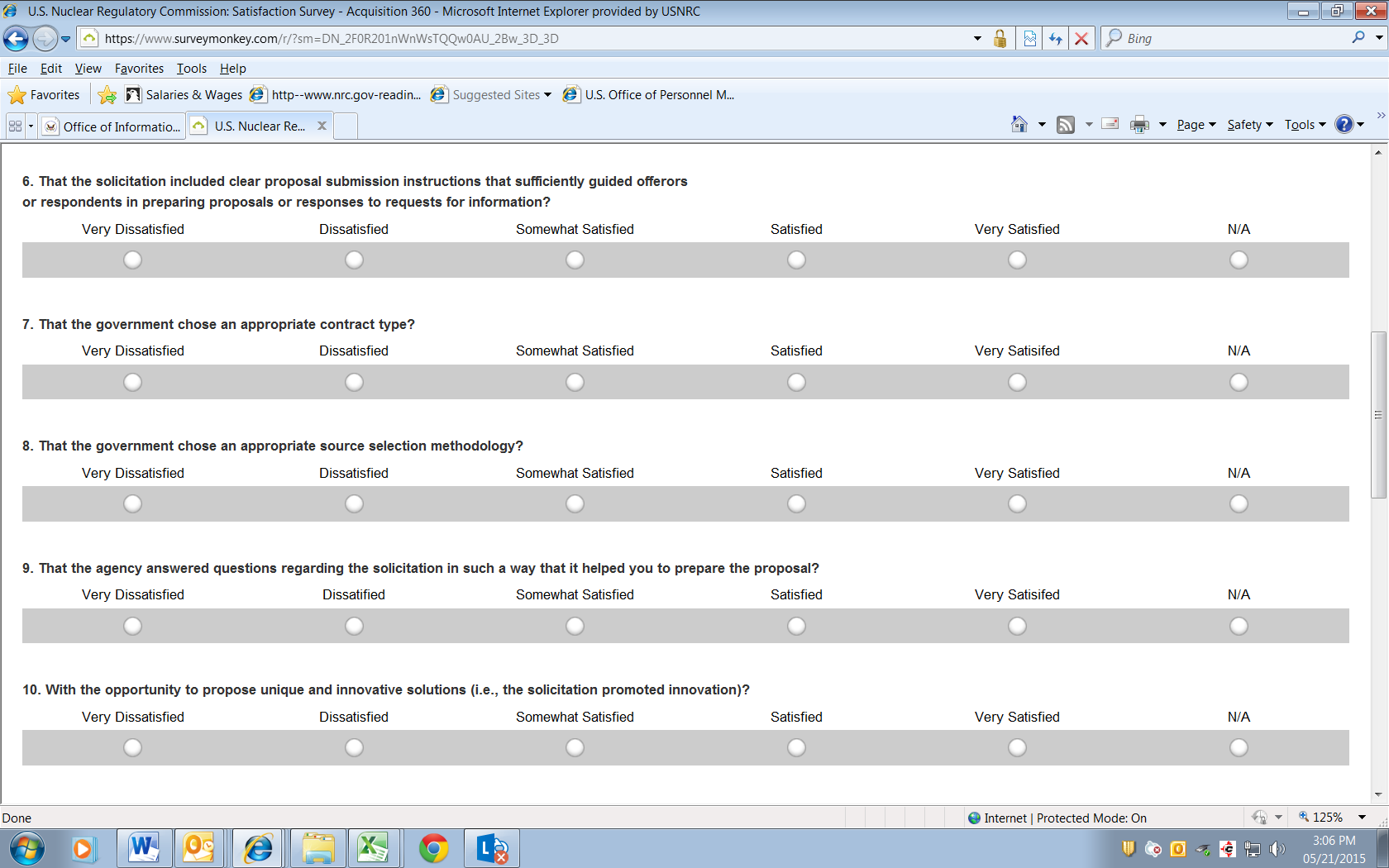Open the Quick Tabs list dropdown arrow
This screenshot has width=1389, height=868.
tap(31, 126)
